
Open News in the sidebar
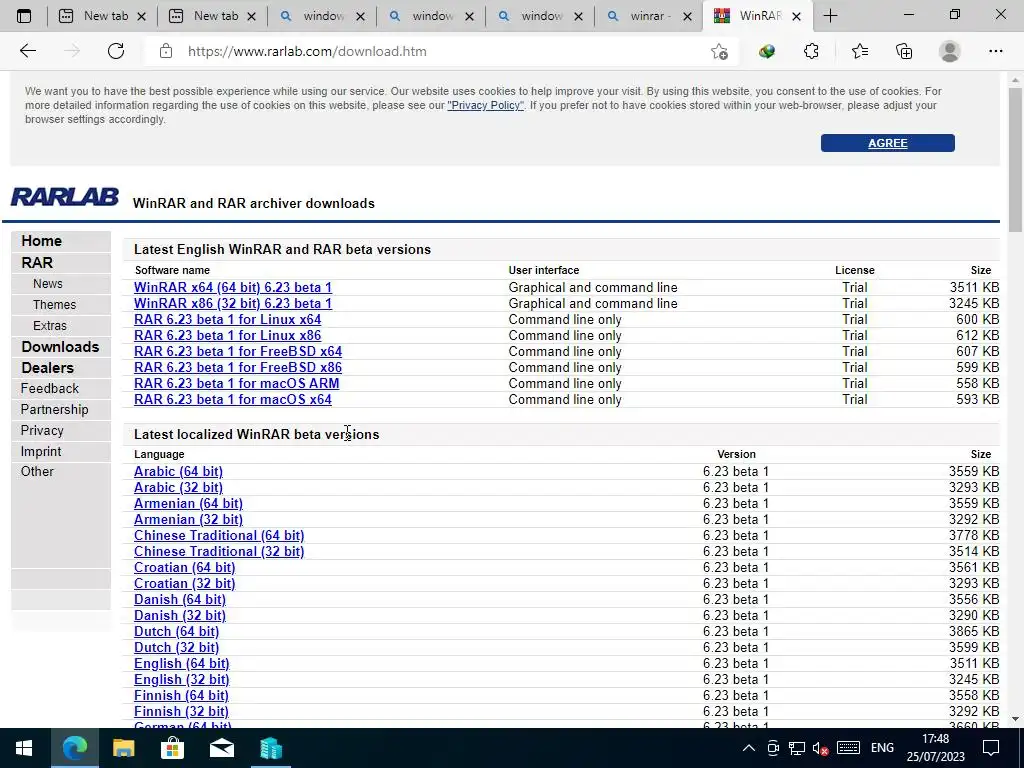(x=48, y=283)
